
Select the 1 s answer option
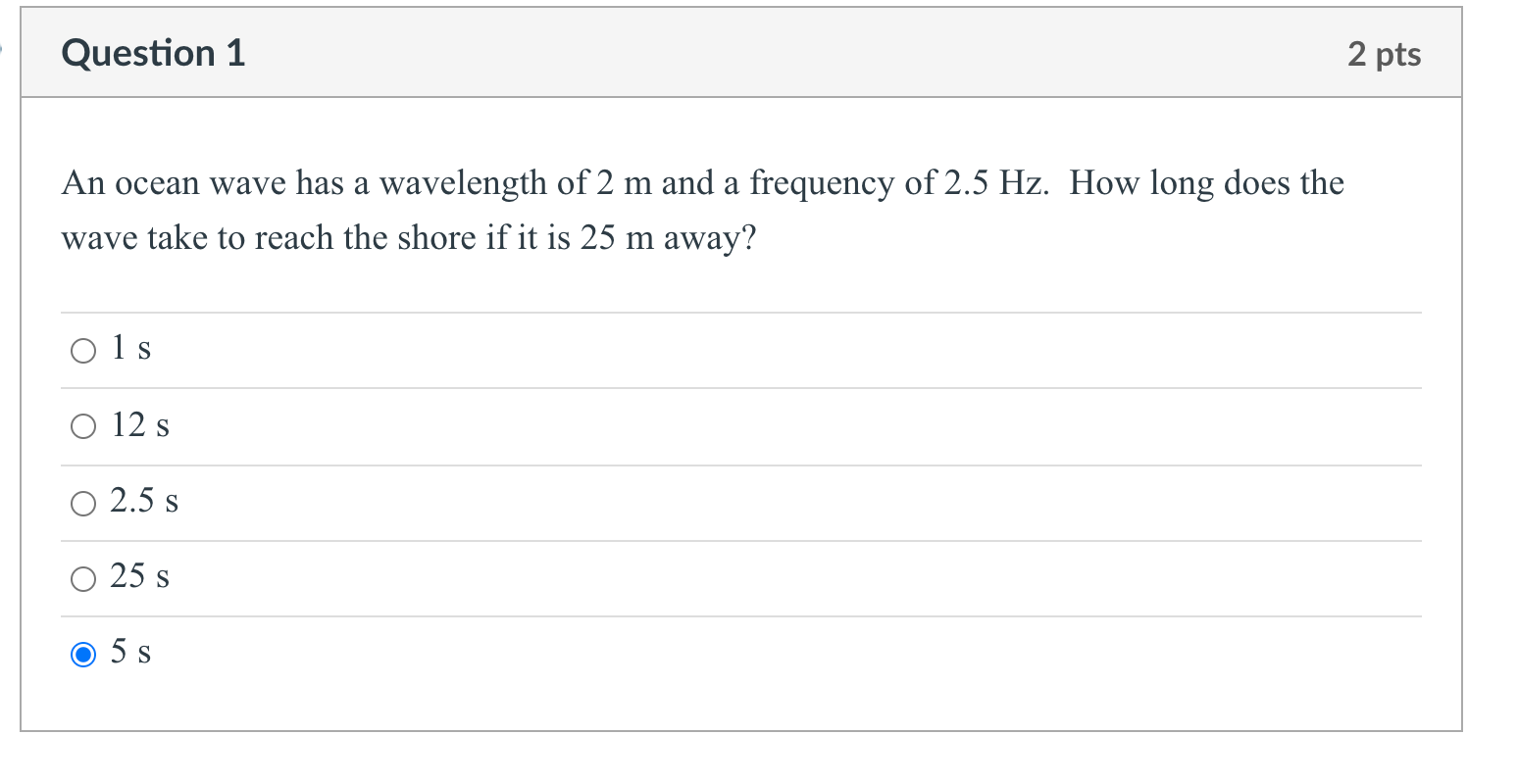[83, 350]
